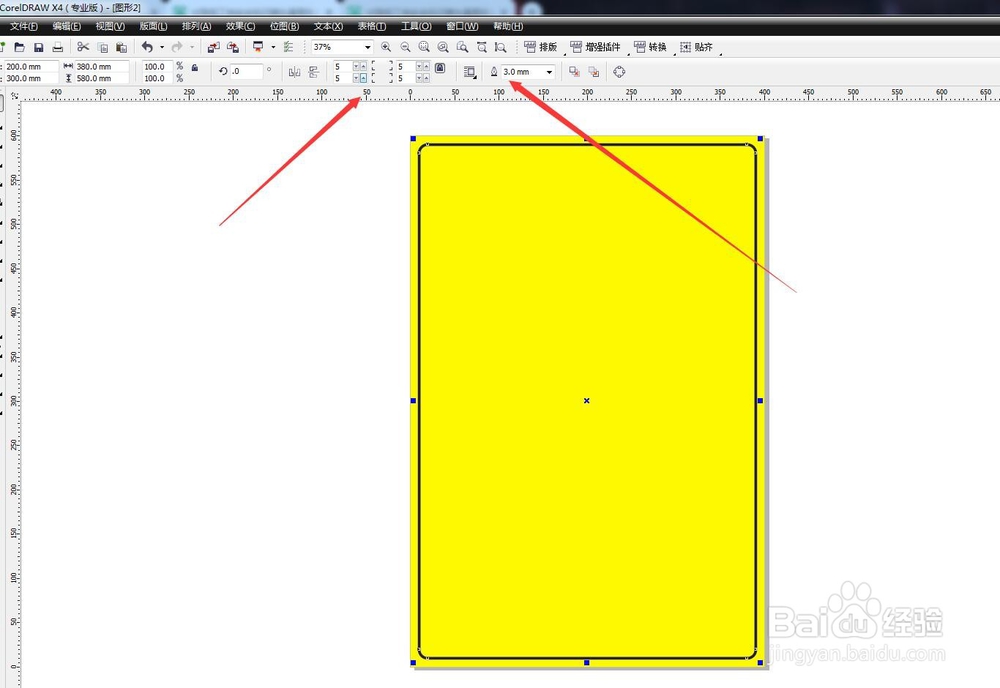Click the Zoom to selection icon
The width and height of the screenshot is (1000, 688).
pos(424,47)
